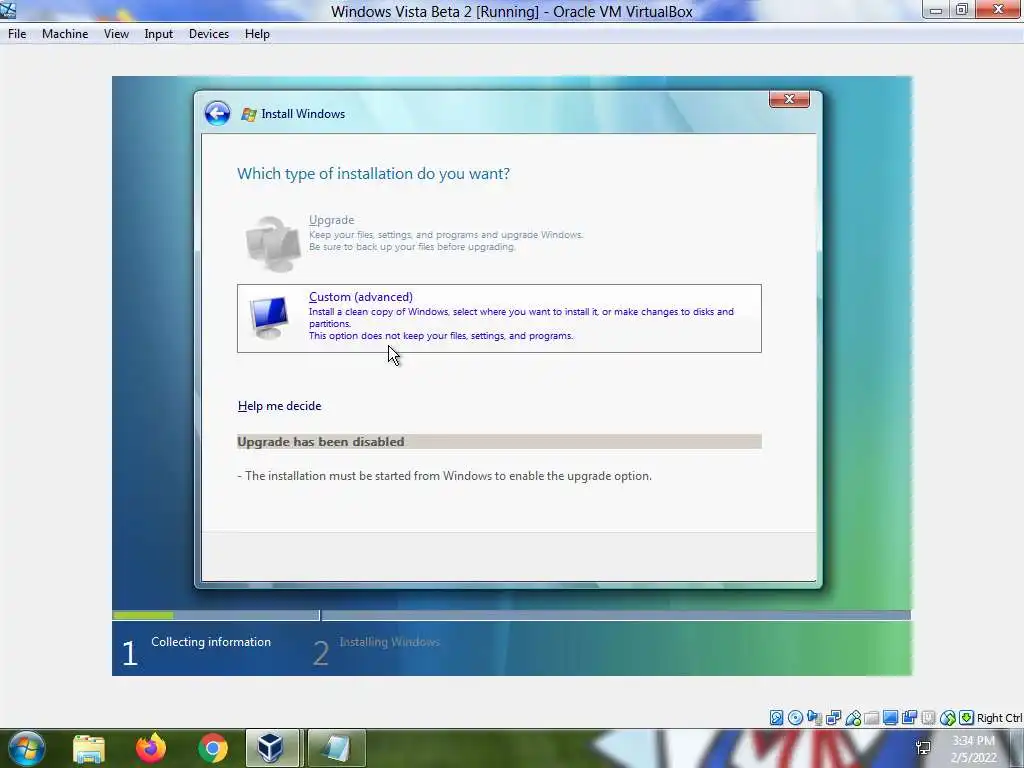Click the 'Installing Windows' step label
Screen dimensions: 1024x768
coord(389,642)
